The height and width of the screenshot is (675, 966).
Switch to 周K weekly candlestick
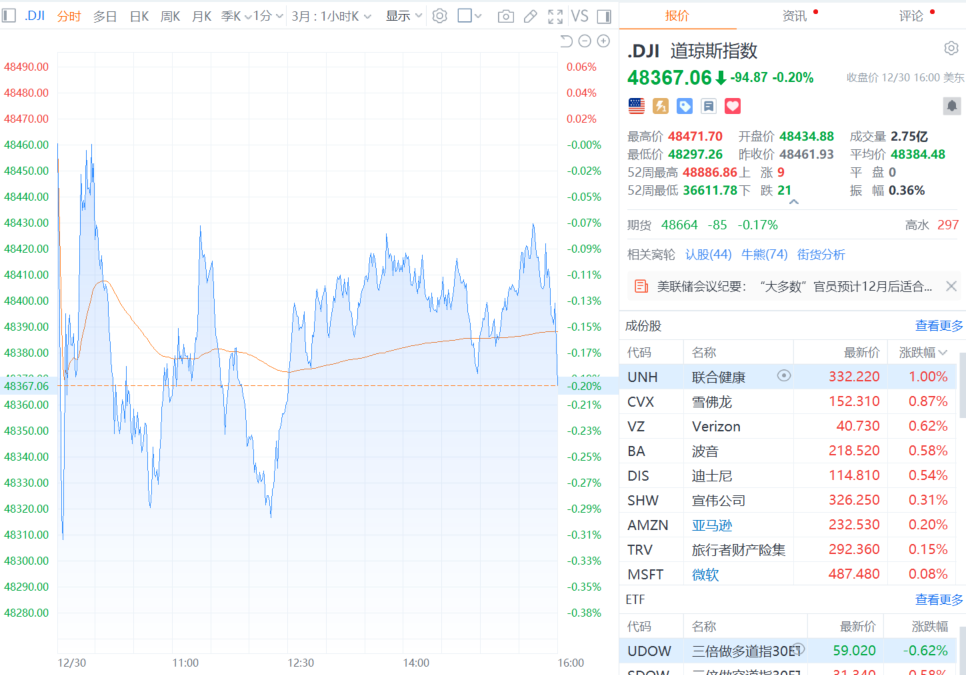tap(170, 16)
